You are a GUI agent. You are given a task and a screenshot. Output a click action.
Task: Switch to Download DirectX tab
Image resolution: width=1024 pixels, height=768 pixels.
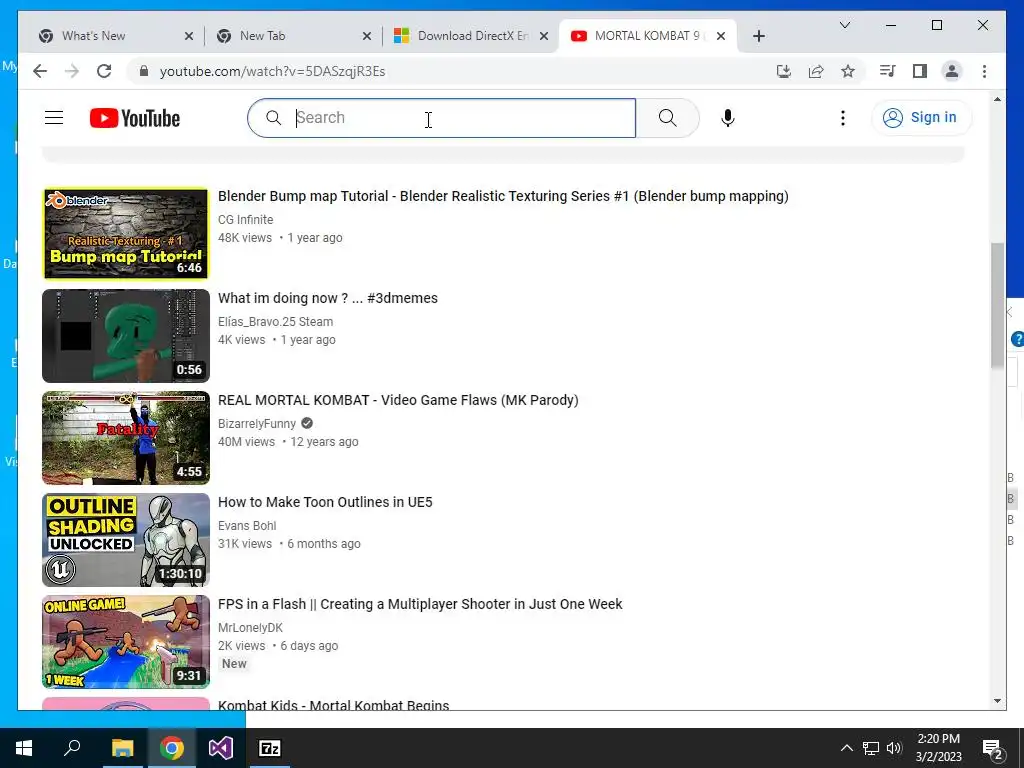473,36
